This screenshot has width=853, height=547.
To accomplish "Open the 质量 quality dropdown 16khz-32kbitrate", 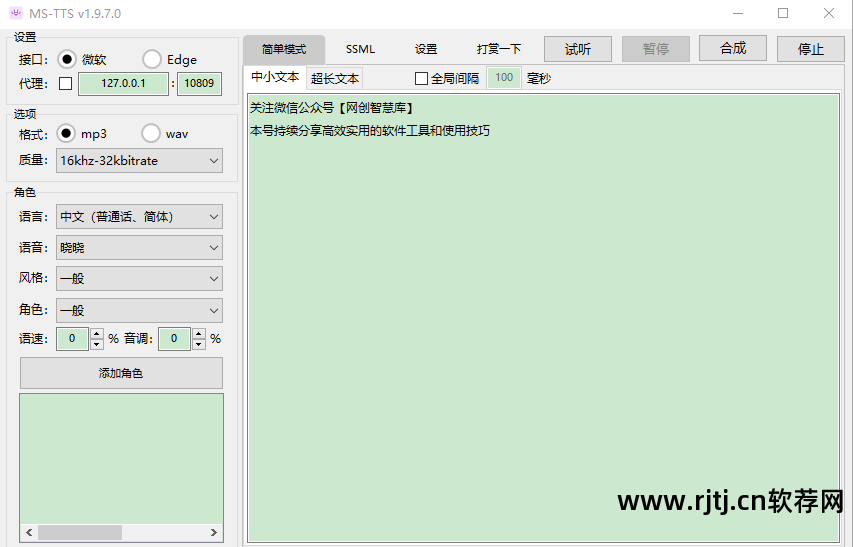I will [x=139, y=160].
